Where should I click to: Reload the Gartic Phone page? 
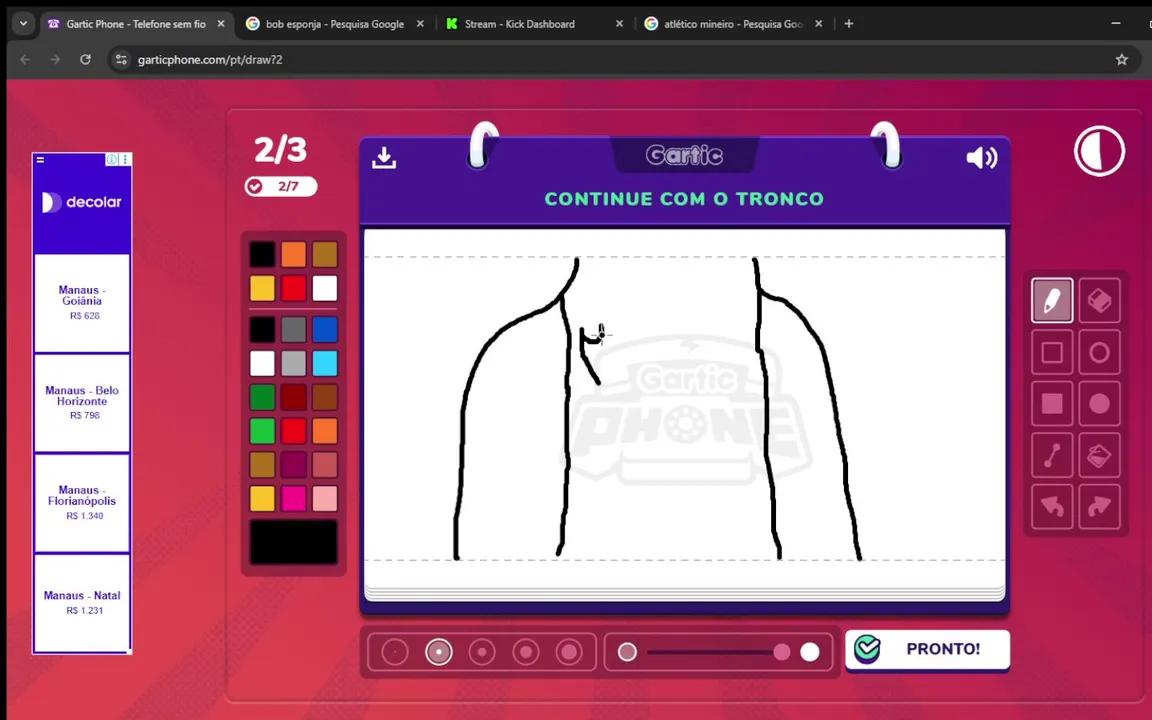pyautogui.click(x=85, y=60)
